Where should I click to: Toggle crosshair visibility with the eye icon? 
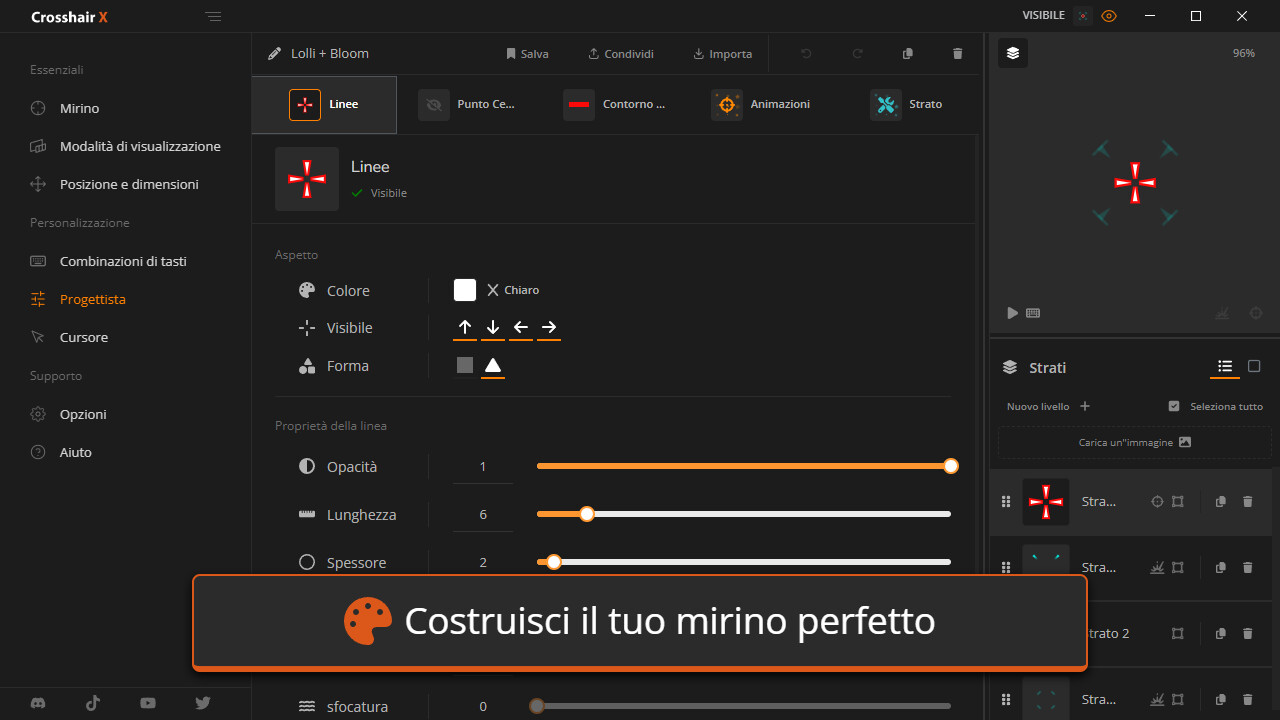1108,16
